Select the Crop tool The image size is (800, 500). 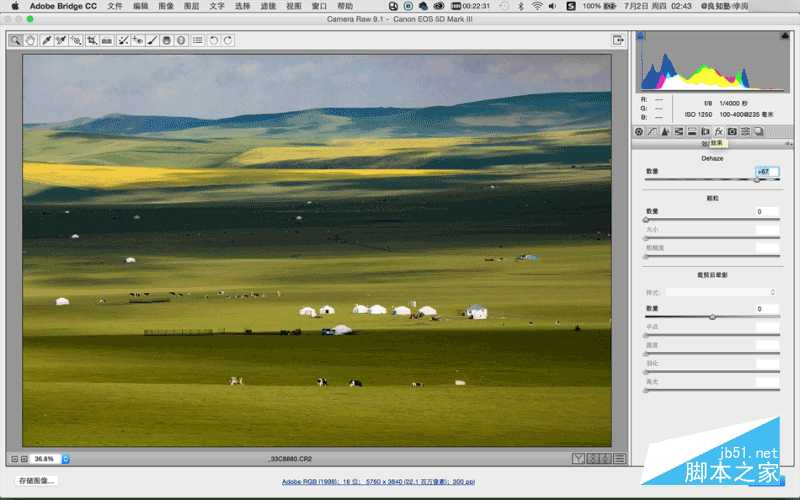tap(92, 40)
